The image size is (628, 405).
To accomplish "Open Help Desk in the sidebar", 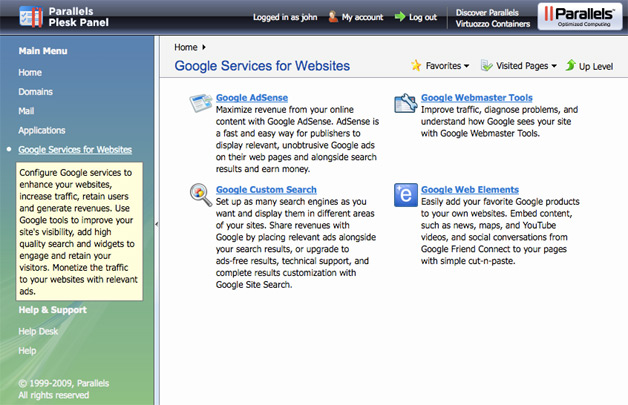I will point(38,331).
